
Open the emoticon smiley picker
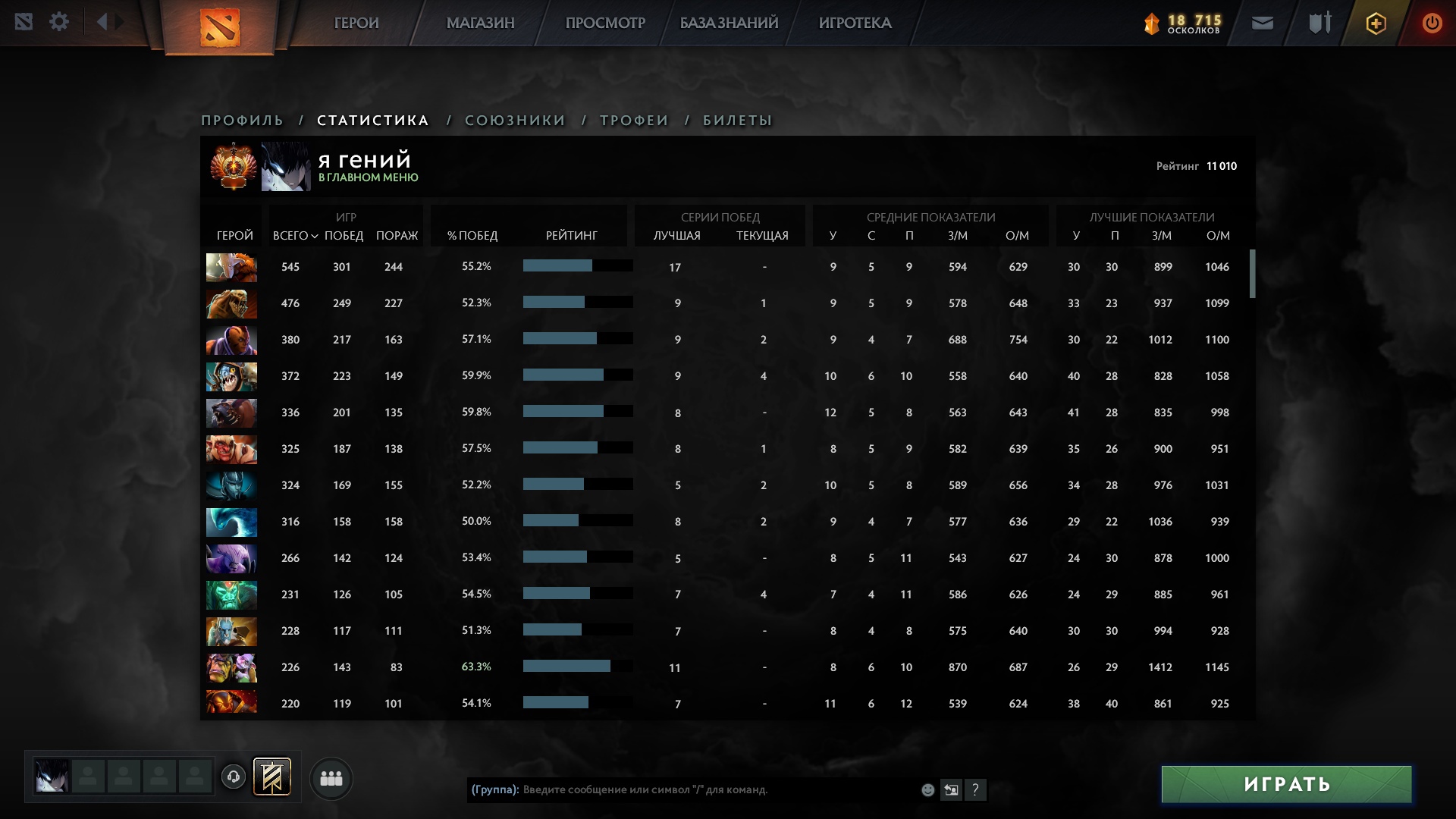coord(927,790)
